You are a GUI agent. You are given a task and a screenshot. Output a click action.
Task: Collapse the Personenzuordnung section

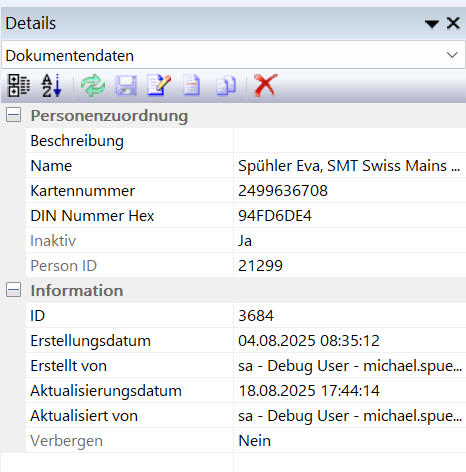click(13, 115)
